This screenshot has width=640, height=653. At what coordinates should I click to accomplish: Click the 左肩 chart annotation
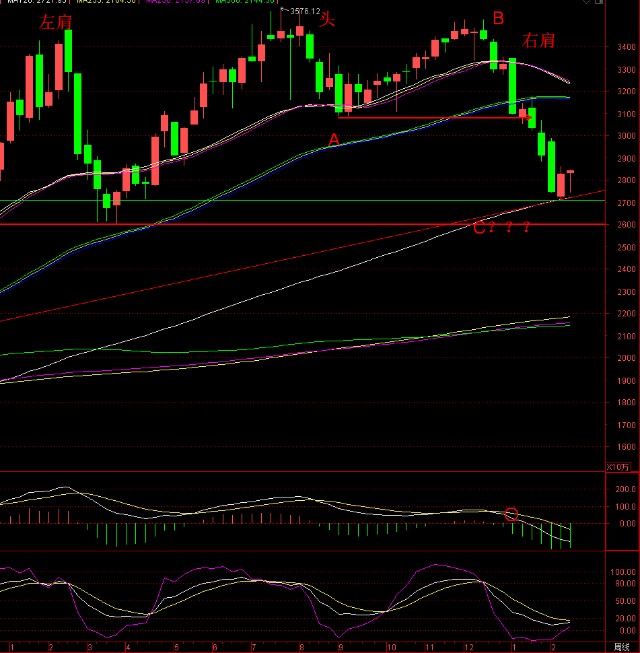pos(55,22)
